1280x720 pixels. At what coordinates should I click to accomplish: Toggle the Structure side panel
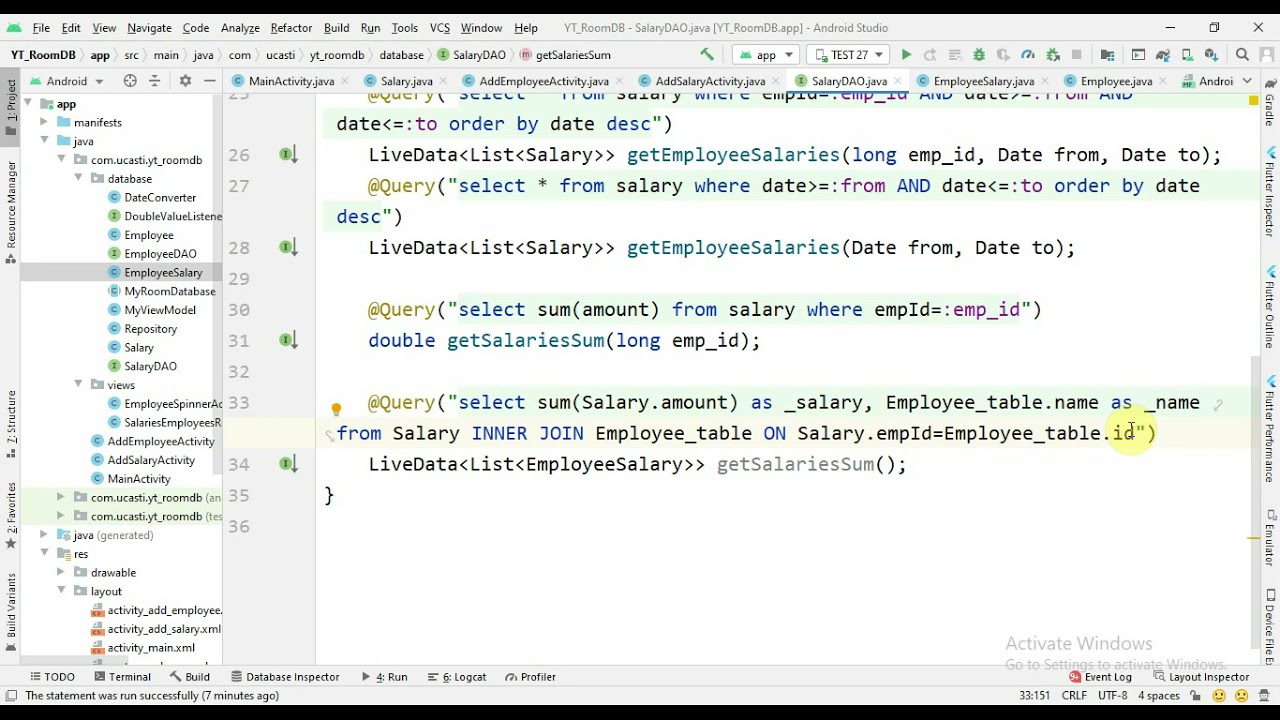(11, 422)
